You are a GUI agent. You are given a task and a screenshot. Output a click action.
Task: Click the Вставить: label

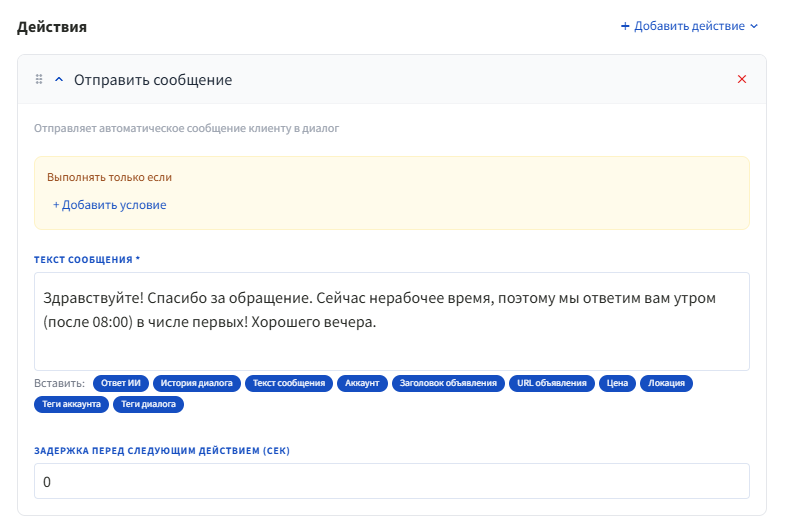[x=59, y=383]
